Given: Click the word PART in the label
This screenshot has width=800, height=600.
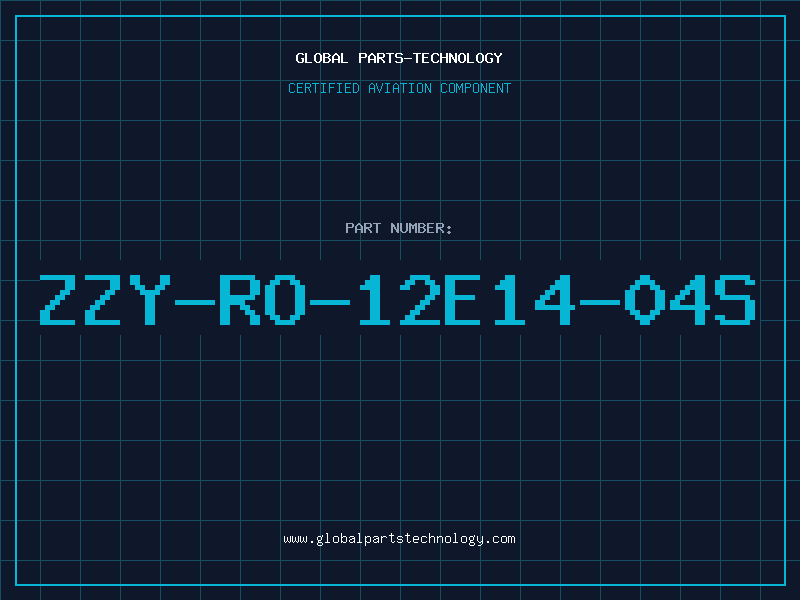Looking at the screenshot, I should (363, 228).
